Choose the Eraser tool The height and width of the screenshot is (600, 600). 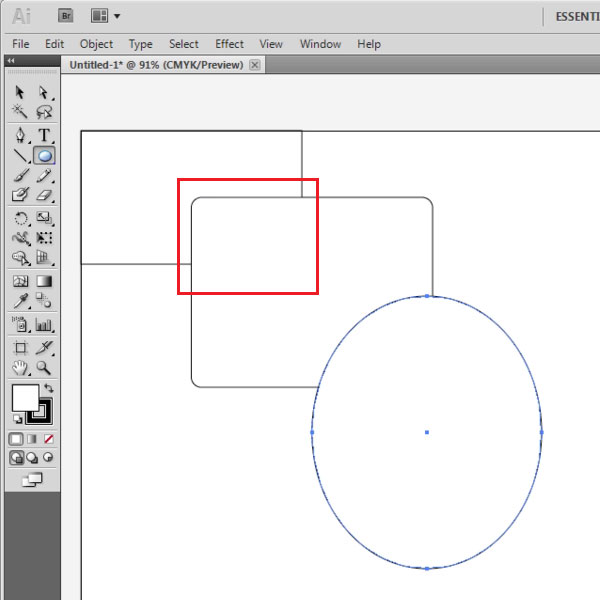44,195
